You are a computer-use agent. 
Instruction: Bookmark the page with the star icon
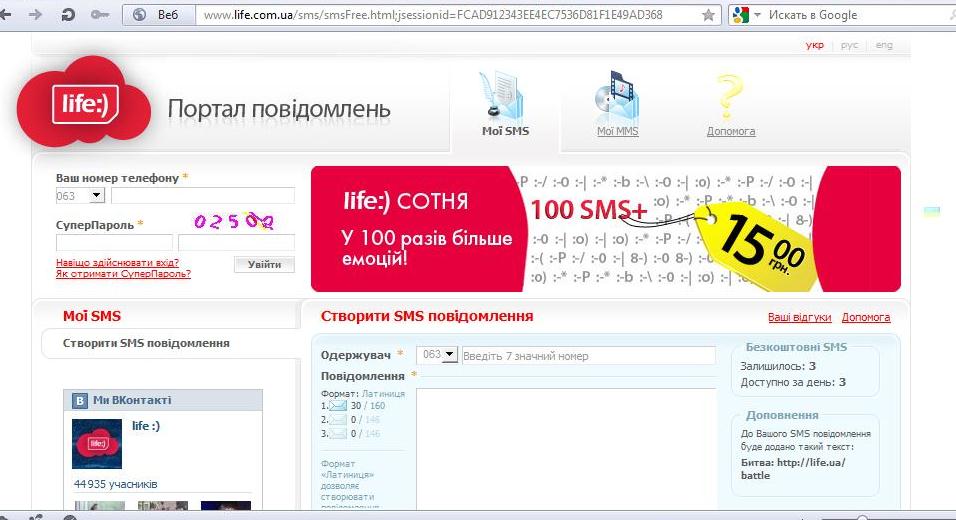coord(709,15)
